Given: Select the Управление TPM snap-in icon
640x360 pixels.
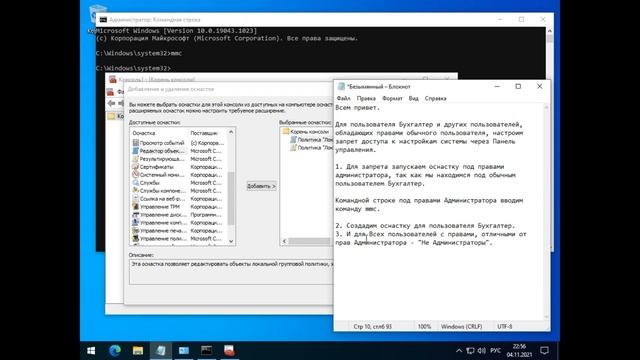Looking at the screenshot, I should point(136,207).
